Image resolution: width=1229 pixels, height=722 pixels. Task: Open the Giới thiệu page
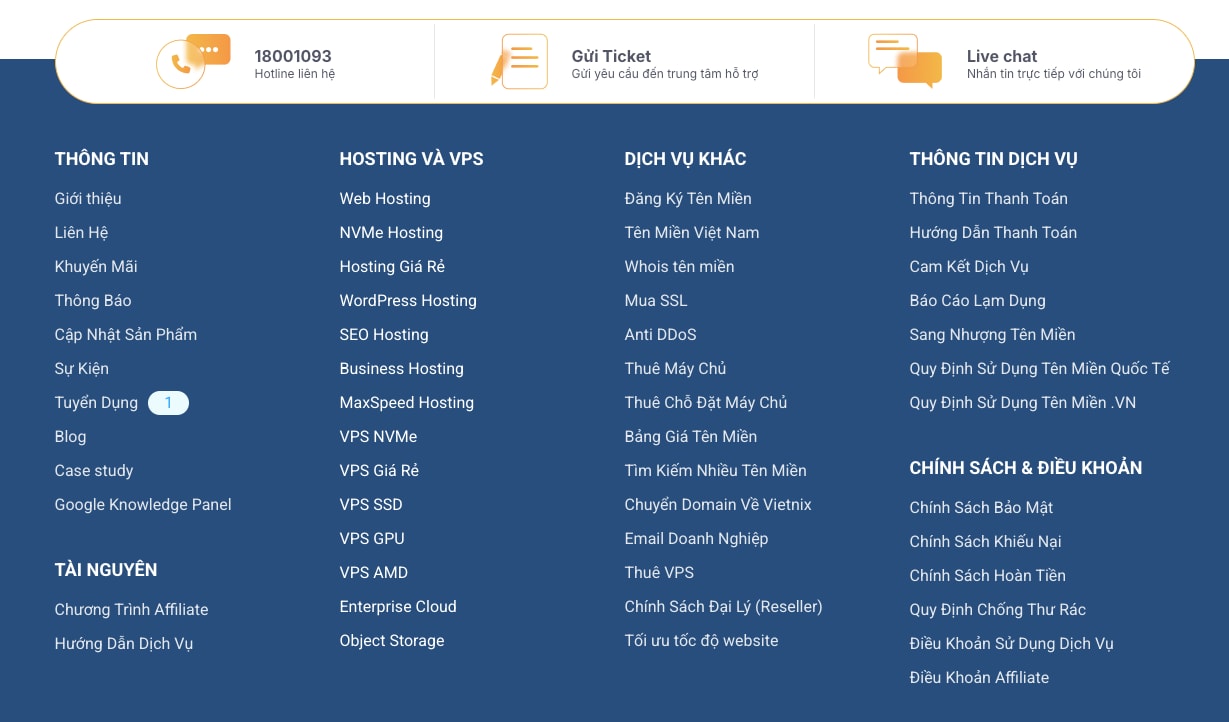click(x=88, y=198)
